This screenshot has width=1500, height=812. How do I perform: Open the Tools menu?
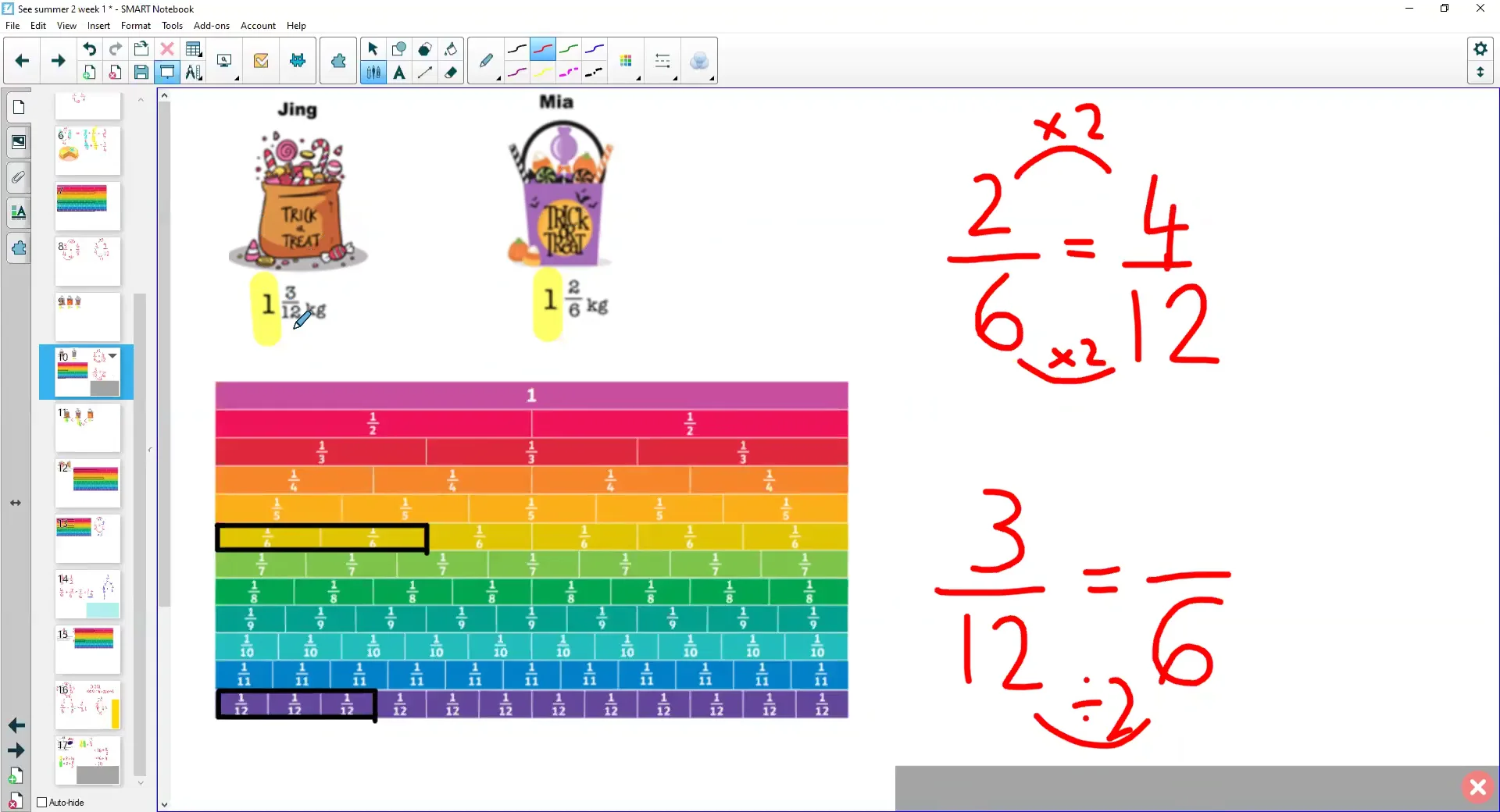click(x=172, y=26)
